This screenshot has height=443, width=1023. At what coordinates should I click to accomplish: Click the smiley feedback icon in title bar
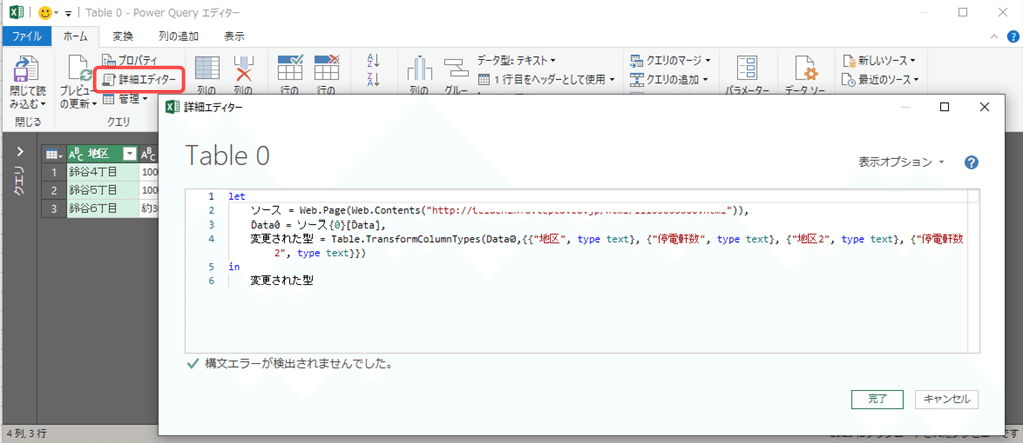point(45,12)
